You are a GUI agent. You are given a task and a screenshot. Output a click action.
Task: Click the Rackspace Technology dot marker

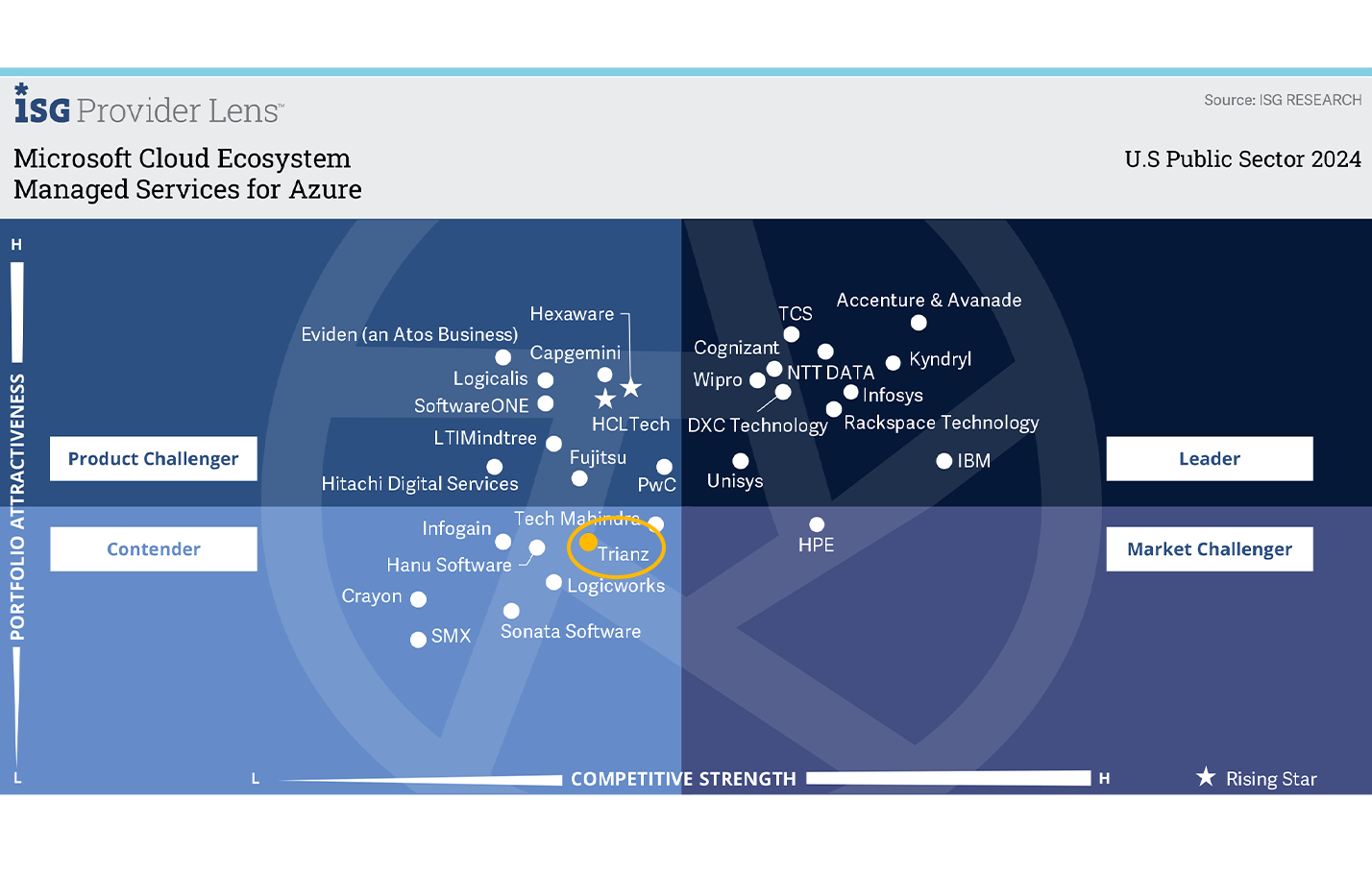click(834, 409)
